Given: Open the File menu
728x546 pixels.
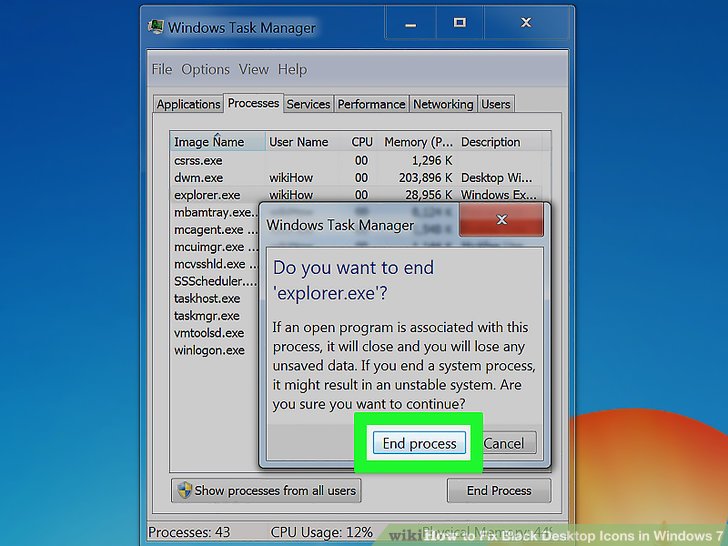Looking at the screenshot, I should tap(162, 69).
